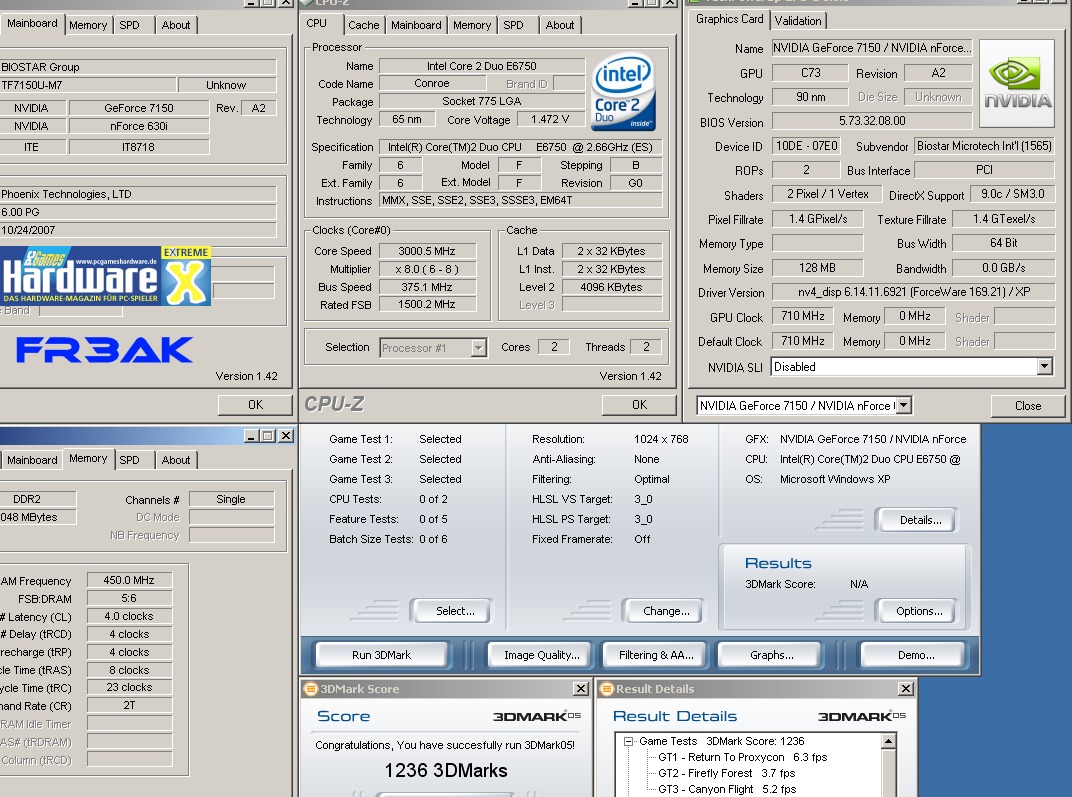
Task: Click the CPU Name field Intel Core 2 Duo E6750
Action: [x=481, y=66]
